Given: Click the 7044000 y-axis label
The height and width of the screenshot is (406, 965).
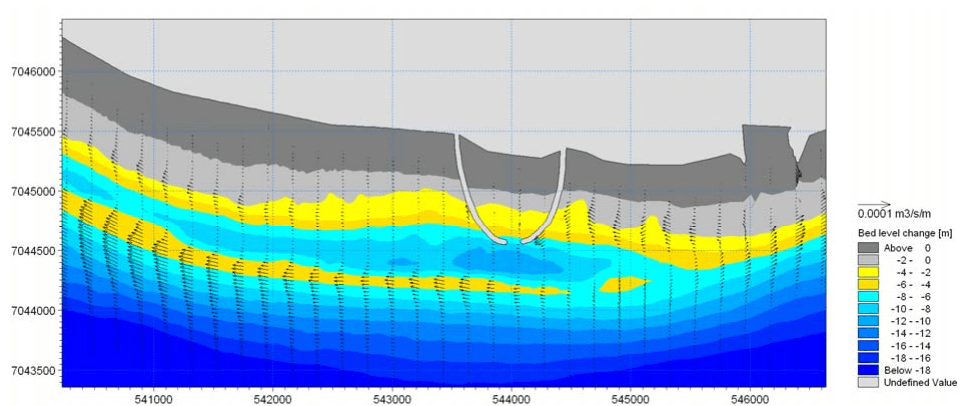Looking at the screenshot, I should coord(33,311).
